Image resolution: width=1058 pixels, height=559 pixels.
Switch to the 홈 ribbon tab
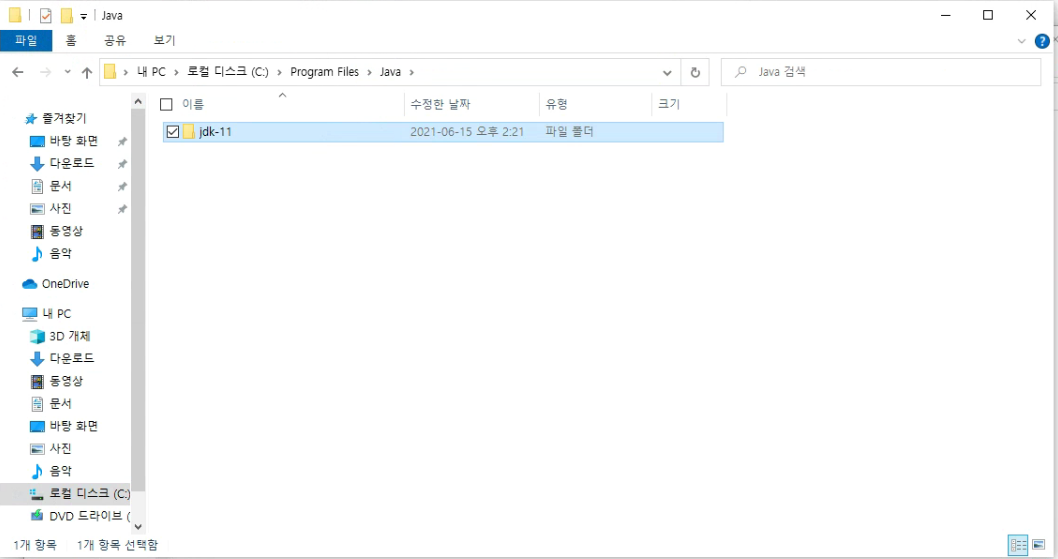tap(71, 41)
